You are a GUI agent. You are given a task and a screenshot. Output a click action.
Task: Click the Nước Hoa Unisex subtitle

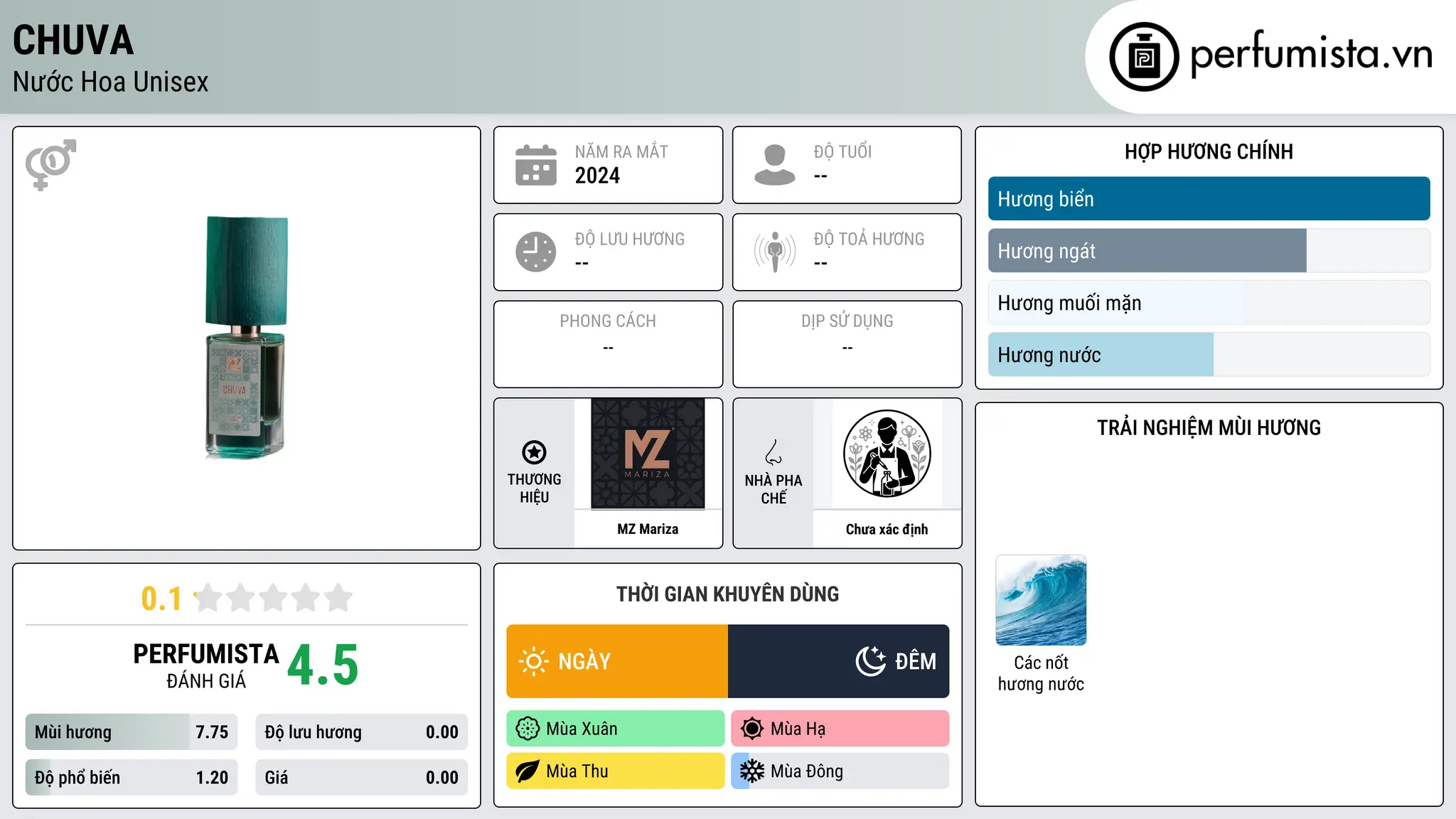click(x=111, y=82)
